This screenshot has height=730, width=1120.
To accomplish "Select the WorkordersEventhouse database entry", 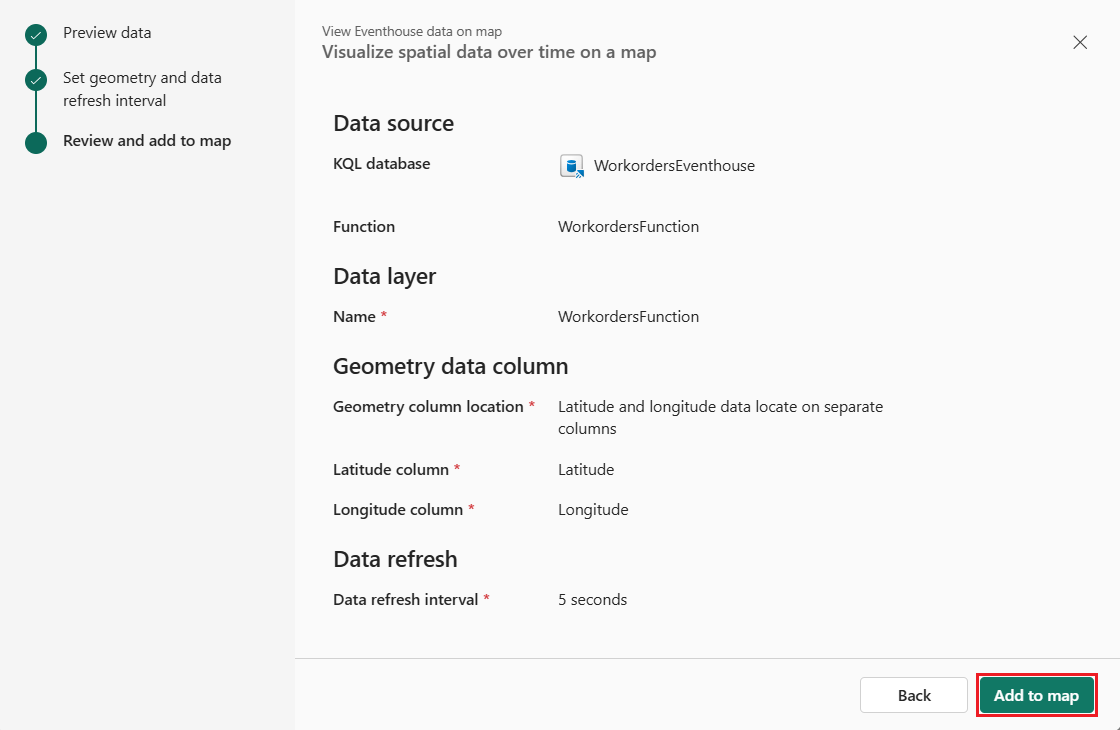I will 673,166.
